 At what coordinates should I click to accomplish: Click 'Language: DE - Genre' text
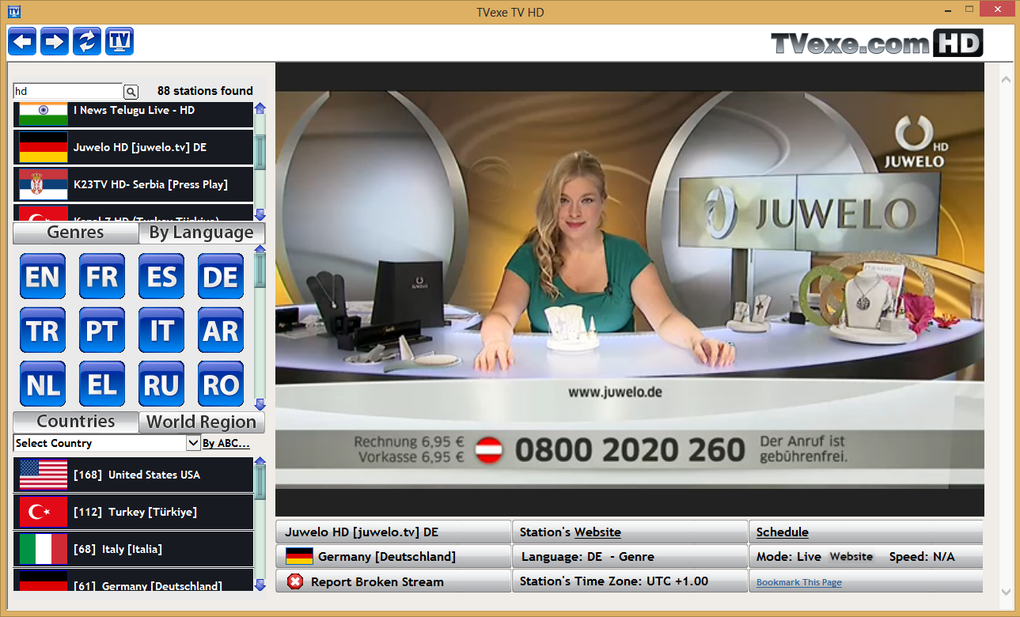587,556
